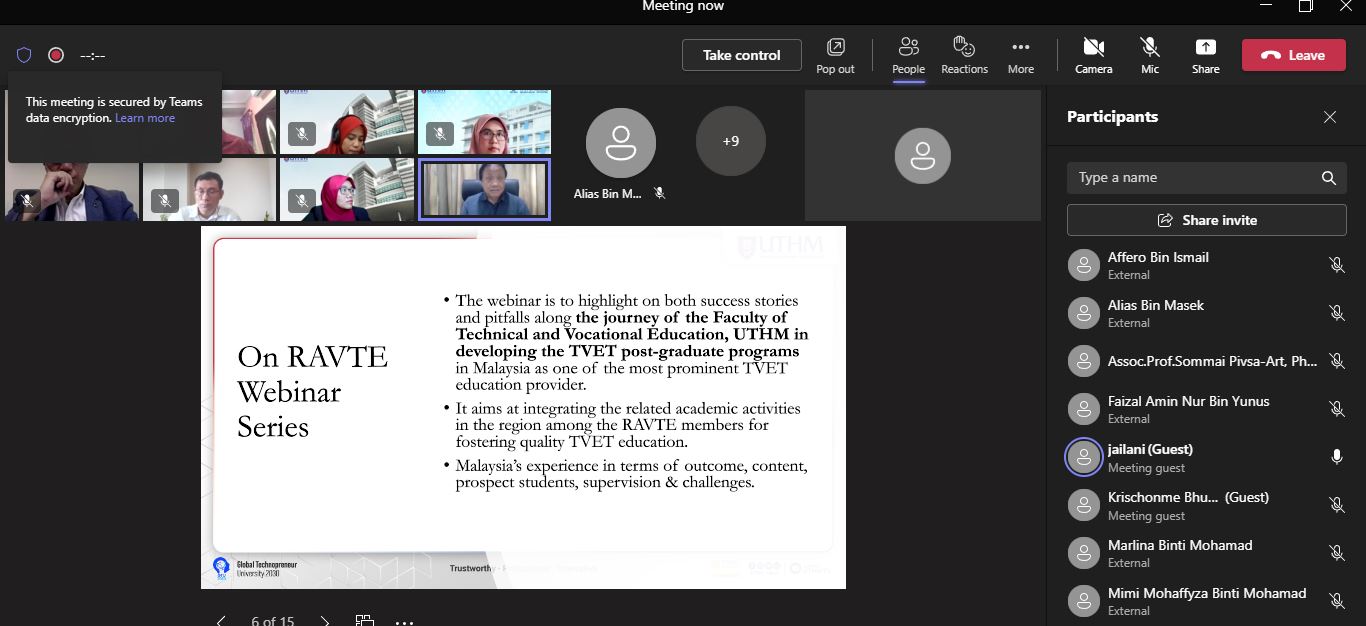Show the +9 additional participants

point(731,142)
